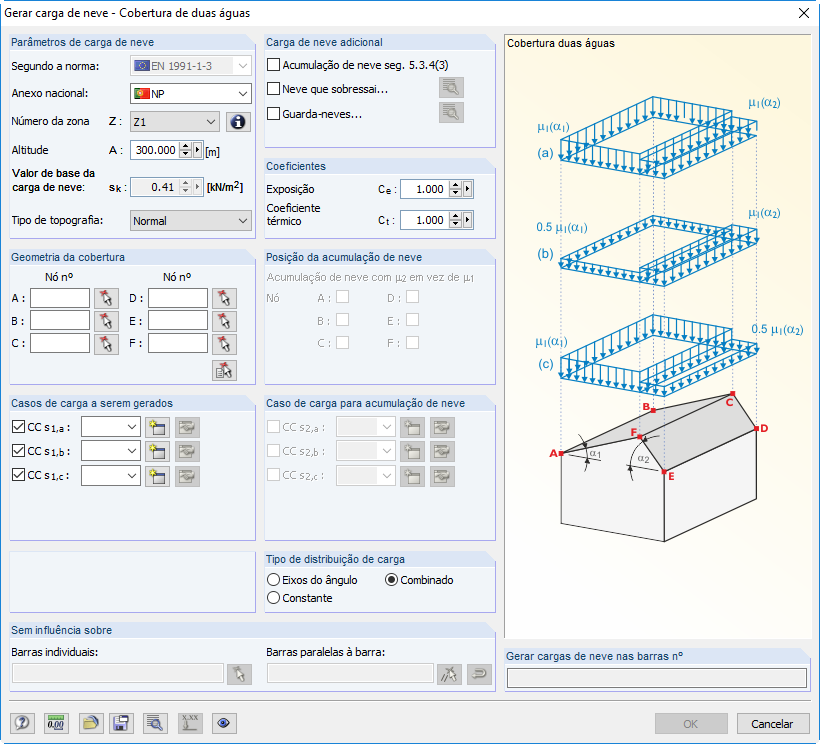The image size is (820, 744).
Task: Uncheck CC s1,c load case
Action: coord(18,475)
